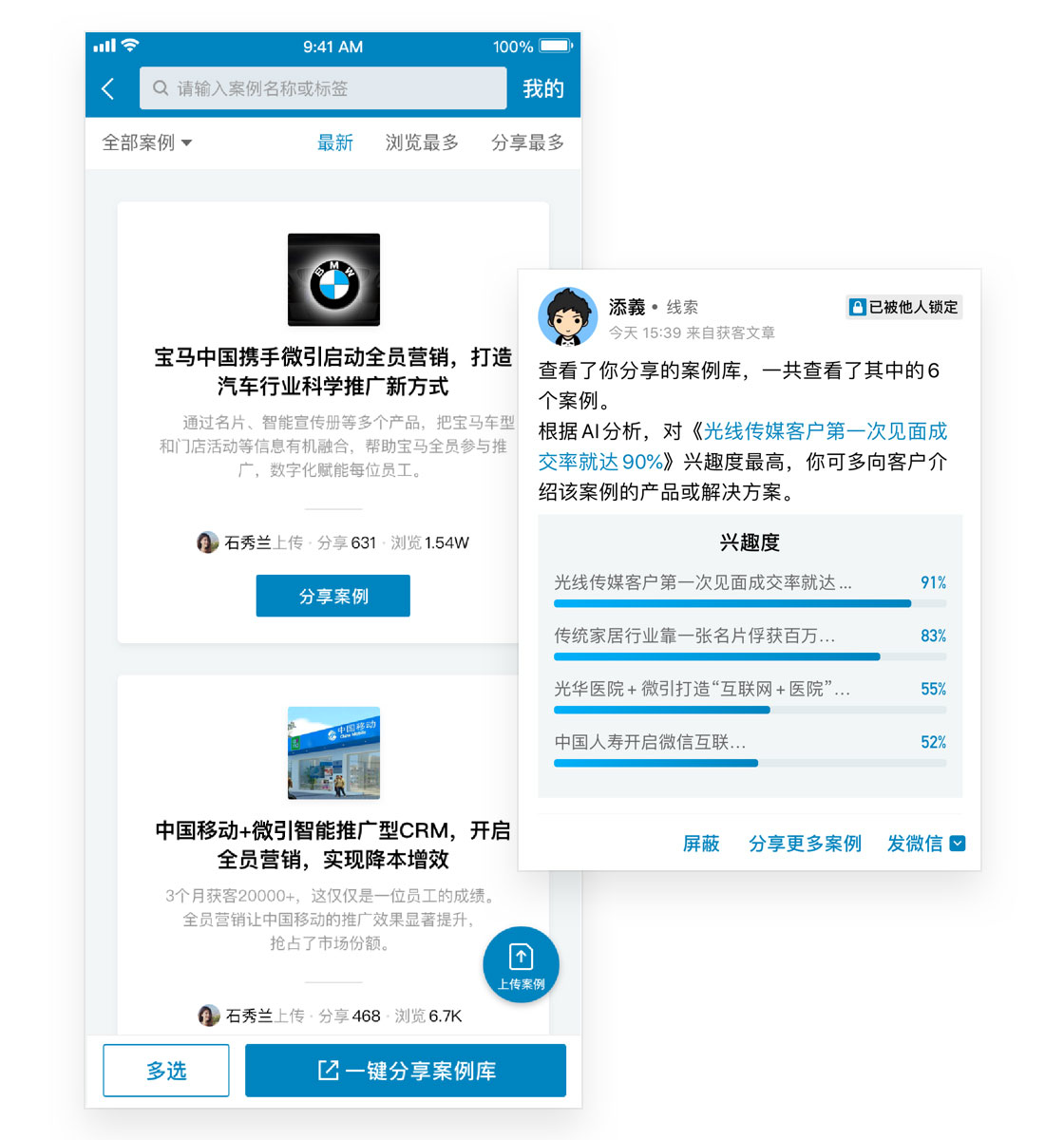Click the 发微信 link
The height and width of the screenshot is (1140, 1064).
[x=915, y=844]
